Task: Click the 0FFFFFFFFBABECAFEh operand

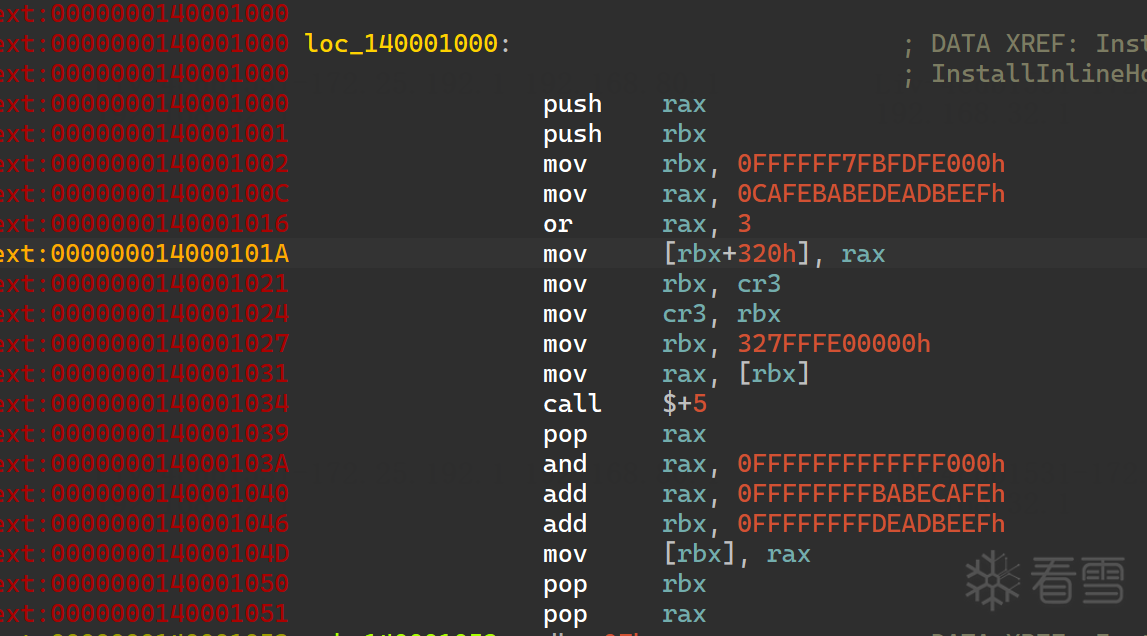Action: pos(870,494)
